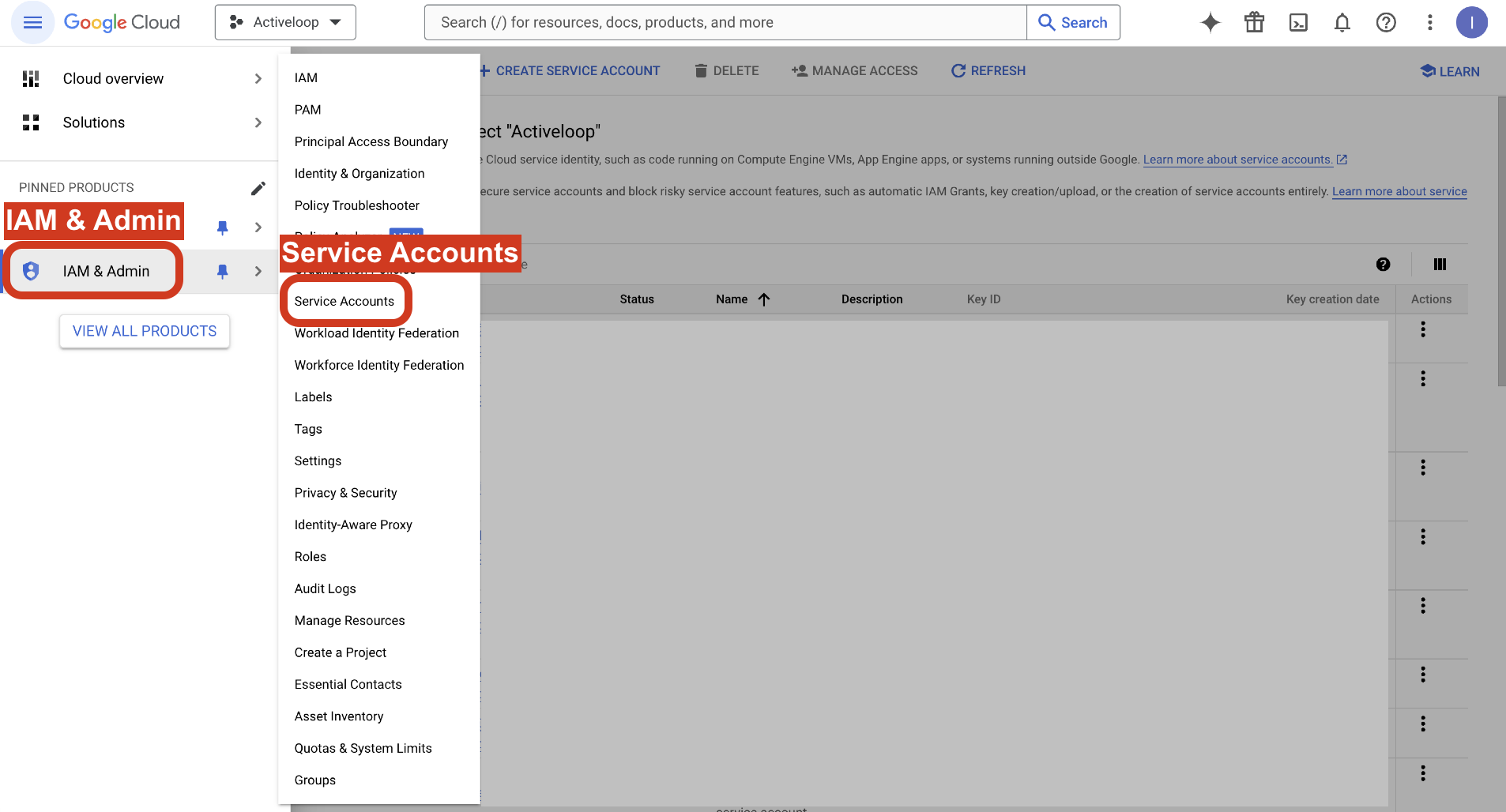Unpin IAM & Admin from pinned products
Image resolution: width=1506 pixels, height=812 pixels.
223,271
